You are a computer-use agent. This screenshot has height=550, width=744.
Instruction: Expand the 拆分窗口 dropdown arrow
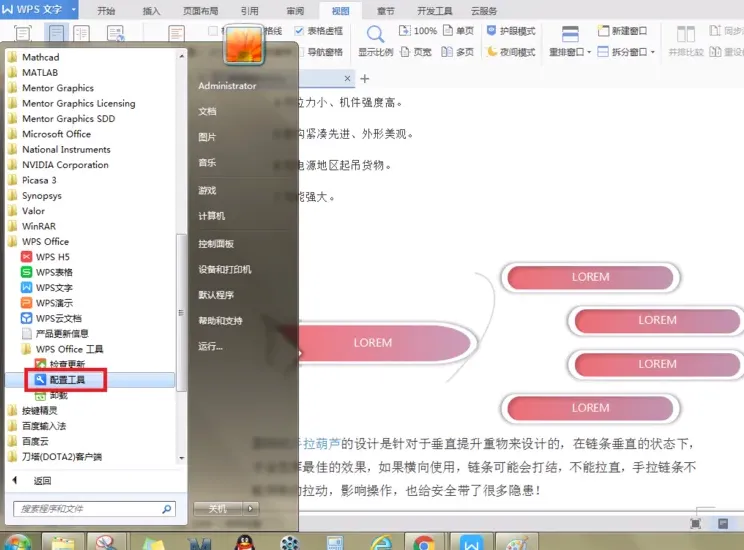653,52
